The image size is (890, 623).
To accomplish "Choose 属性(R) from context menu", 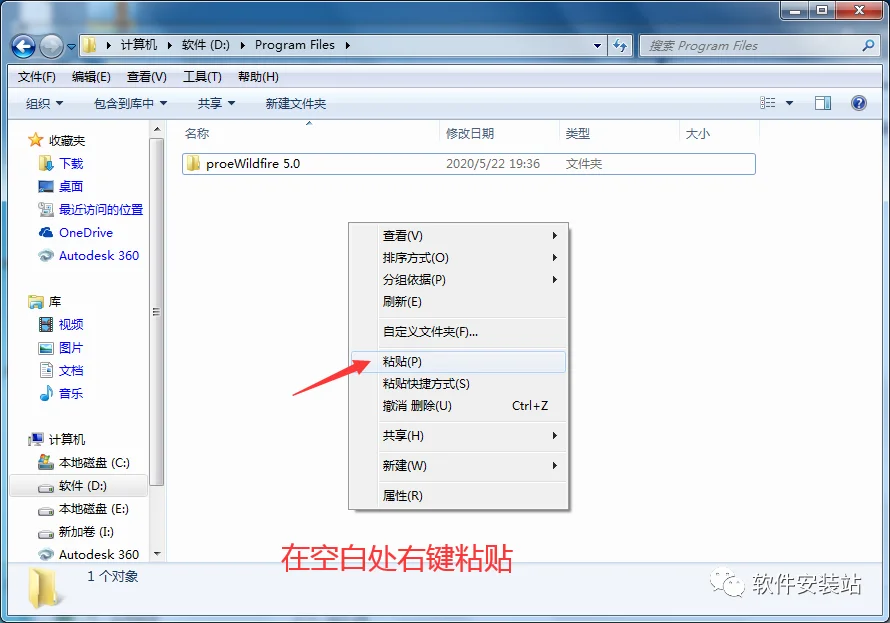I will [x=459, y=496].
